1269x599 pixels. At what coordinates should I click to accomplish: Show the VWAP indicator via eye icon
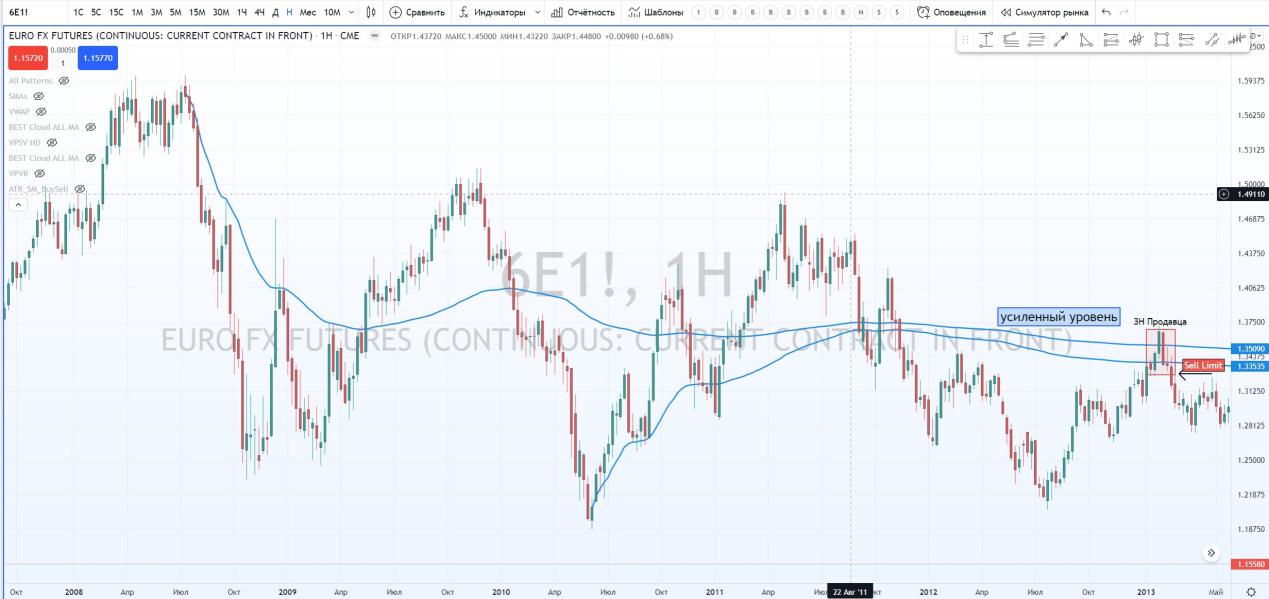tap(39, 112)
